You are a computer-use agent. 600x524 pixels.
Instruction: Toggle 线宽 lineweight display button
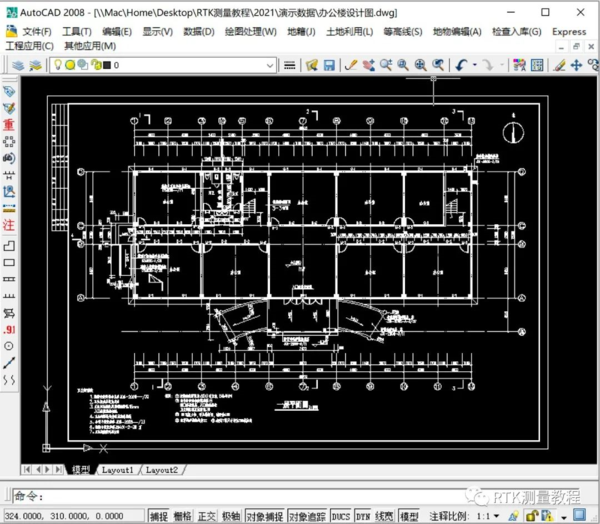[x=384, y=516]
